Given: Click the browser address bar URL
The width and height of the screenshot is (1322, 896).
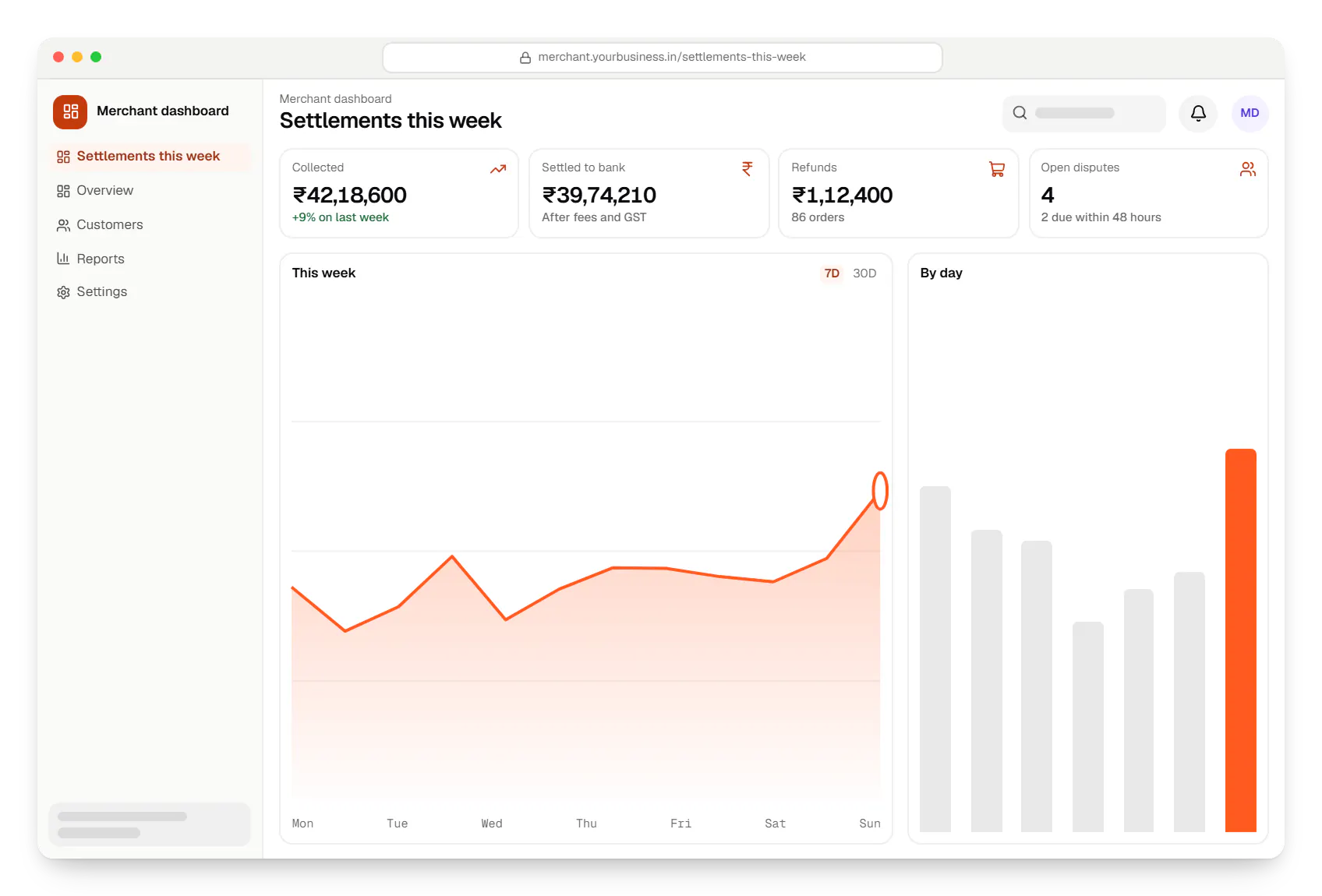Looking at the screenshot, I should point(663,58).
